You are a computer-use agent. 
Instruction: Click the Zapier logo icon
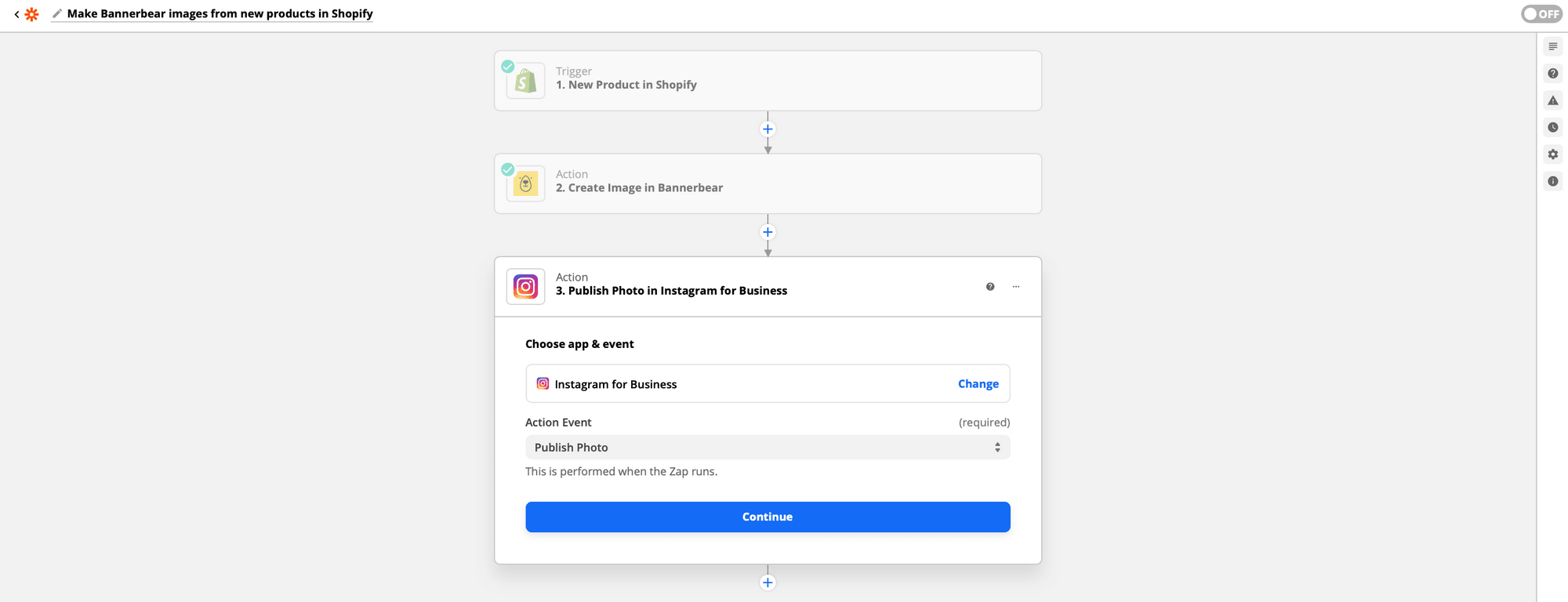pyautogui.click(x=31, y=14)
